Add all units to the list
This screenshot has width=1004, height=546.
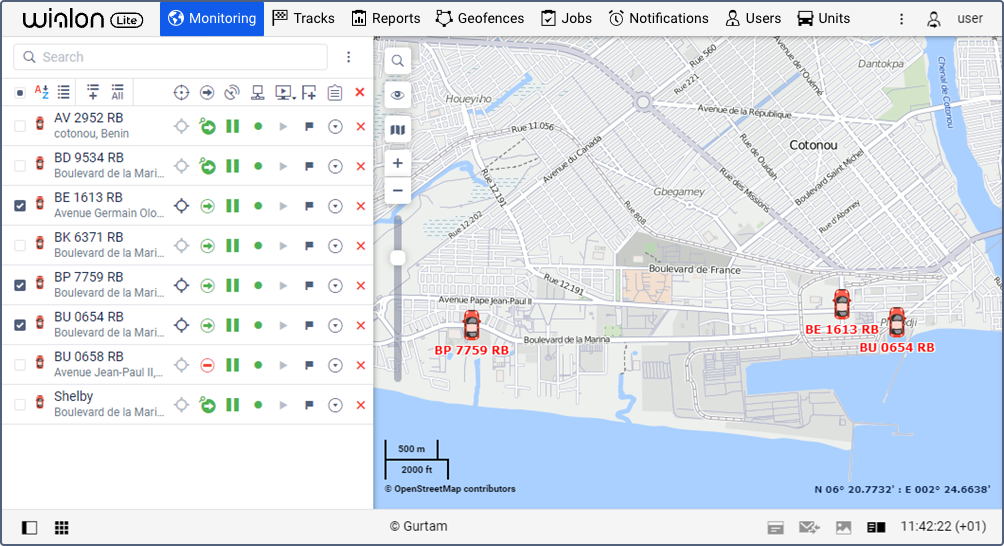(x=117, y=92)
